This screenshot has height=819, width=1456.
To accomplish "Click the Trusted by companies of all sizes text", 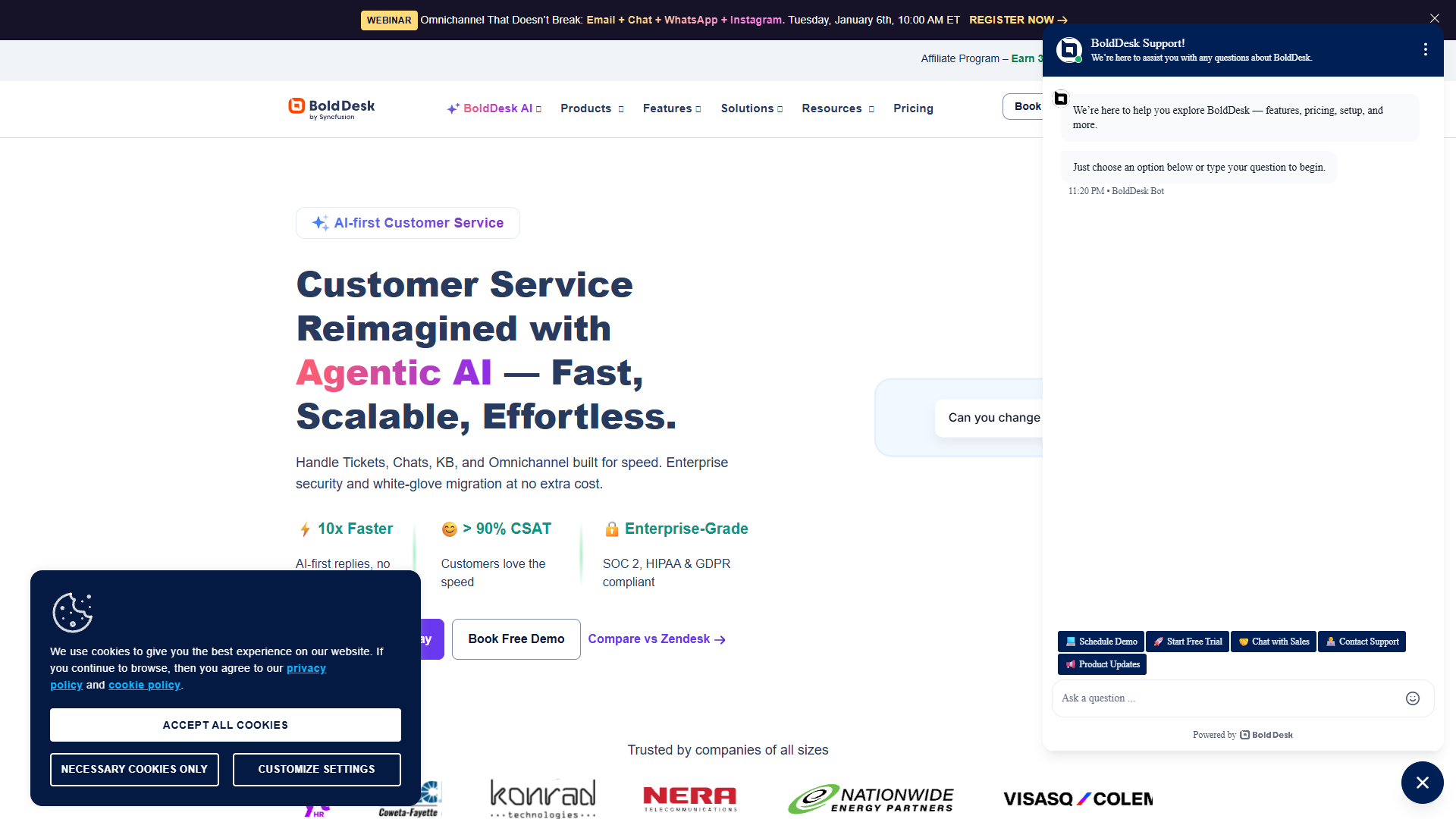I will point(728,750).
